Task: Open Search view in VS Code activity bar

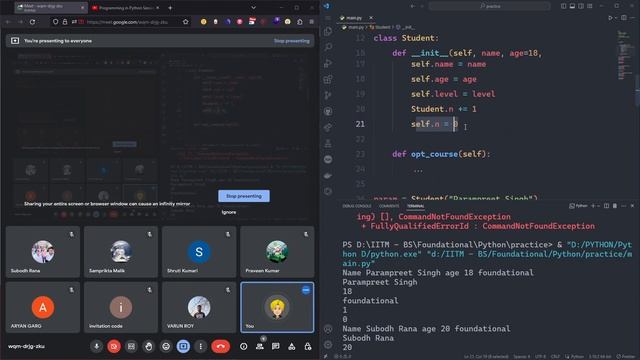Action: pyautogui.click(x=328, y=47)
